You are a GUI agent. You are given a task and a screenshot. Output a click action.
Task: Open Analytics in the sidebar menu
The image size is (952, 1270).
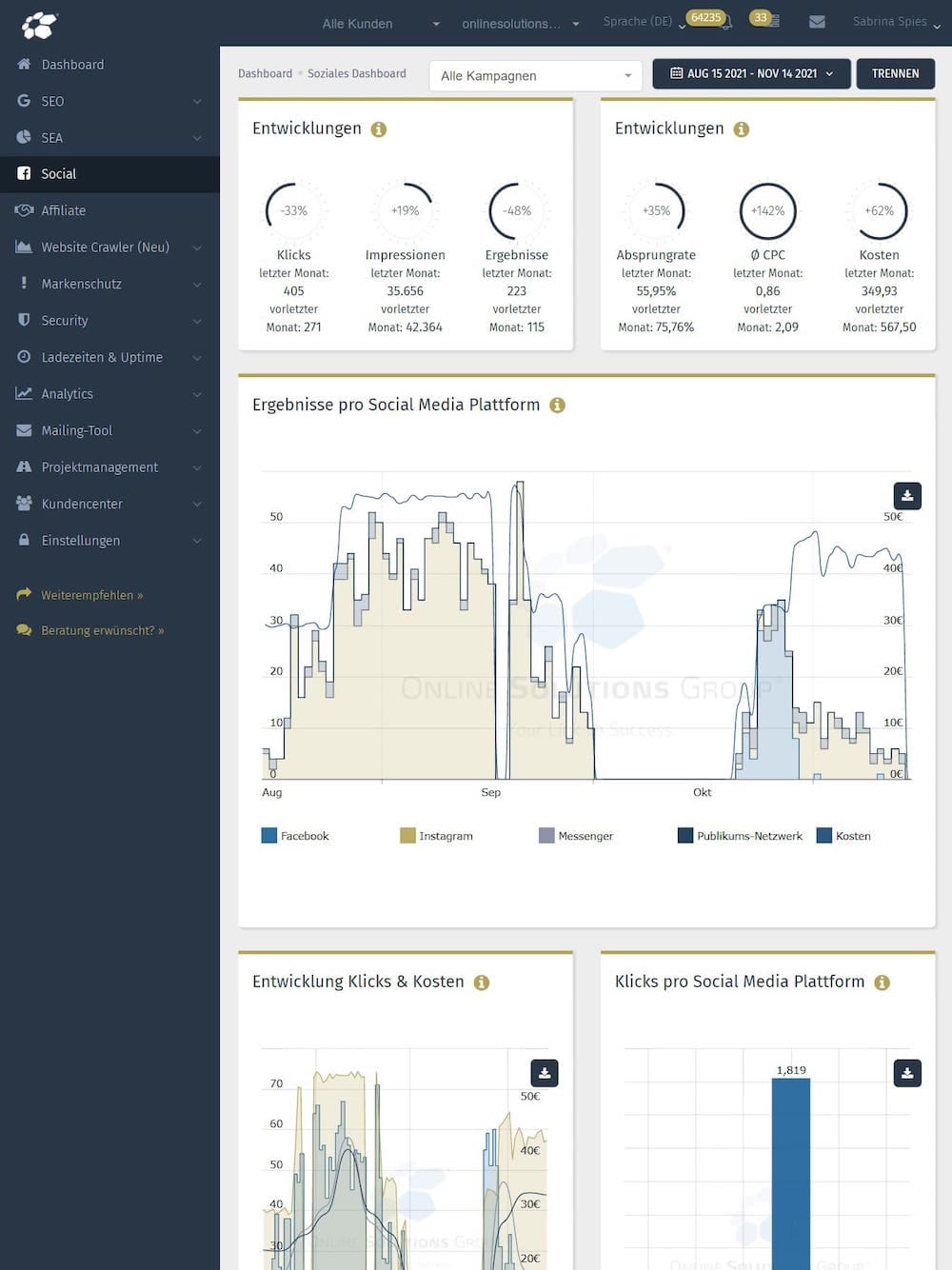click(x=109, y=393)
